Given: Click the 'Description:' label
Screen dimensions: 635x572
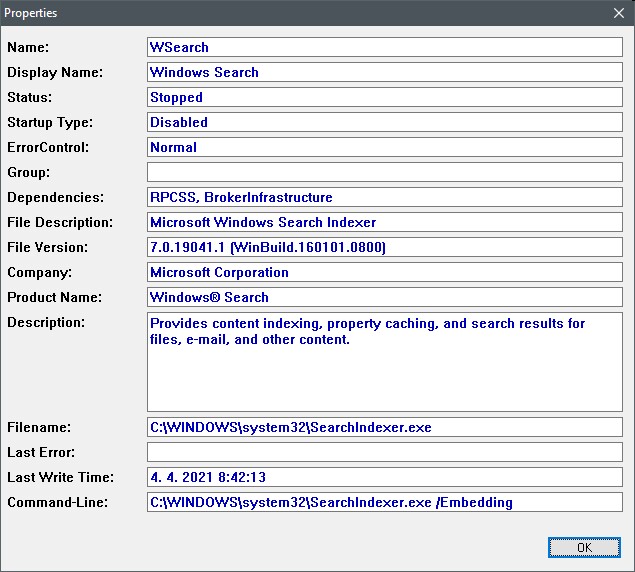Looking at the screenshot, I should point(46,322).
